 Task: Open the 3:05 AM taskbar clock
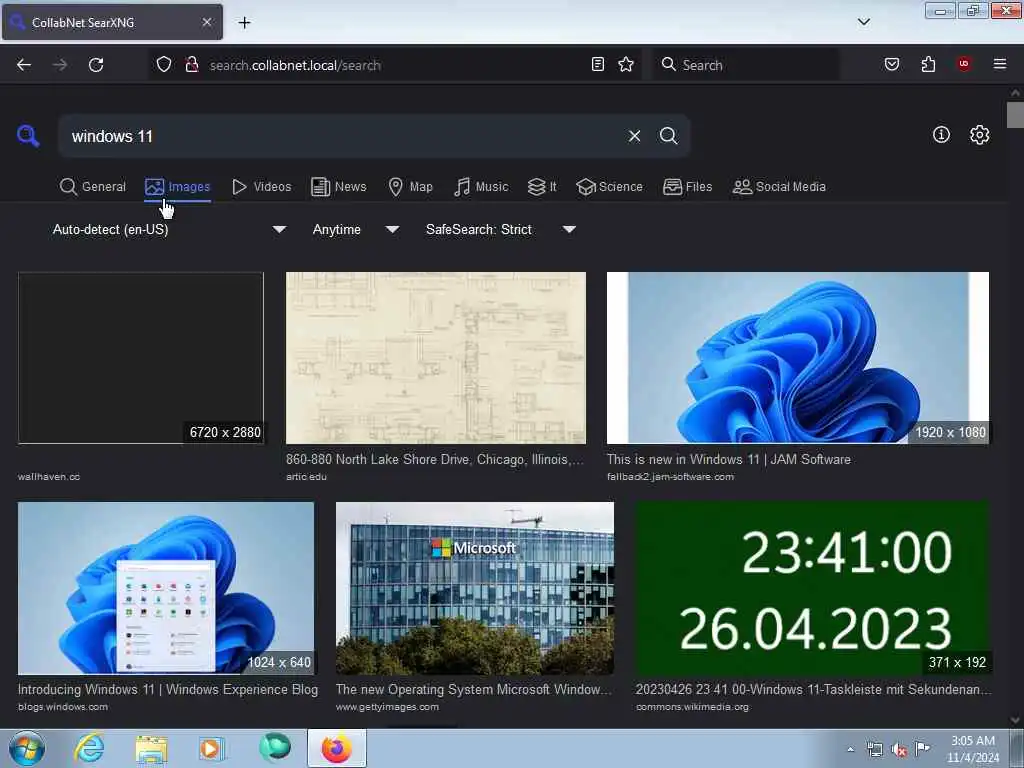[973, 749]
